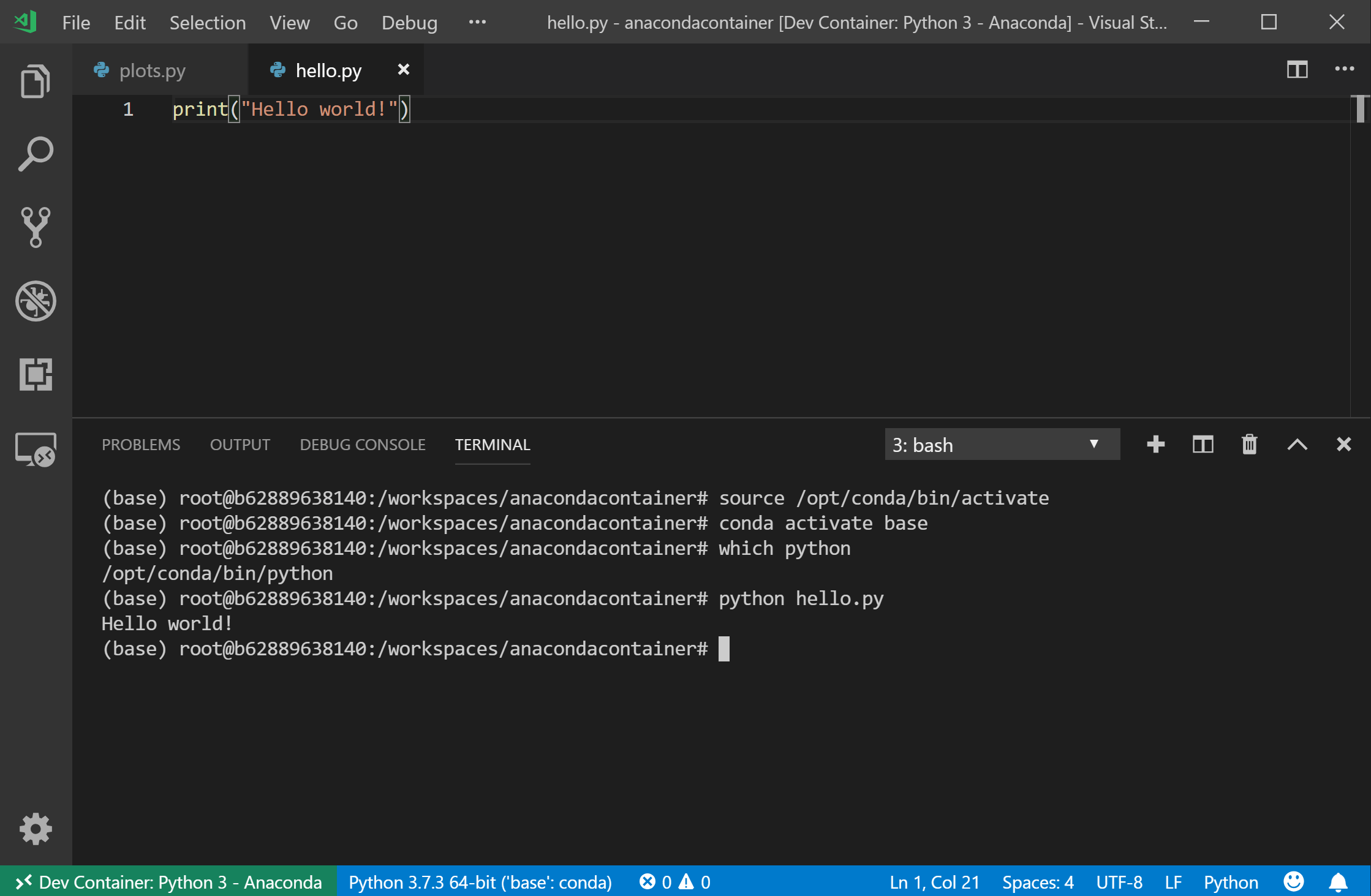Open the Explorer view in activity bar
This screenshot has height=896, width=1371.
pos(36,81)
